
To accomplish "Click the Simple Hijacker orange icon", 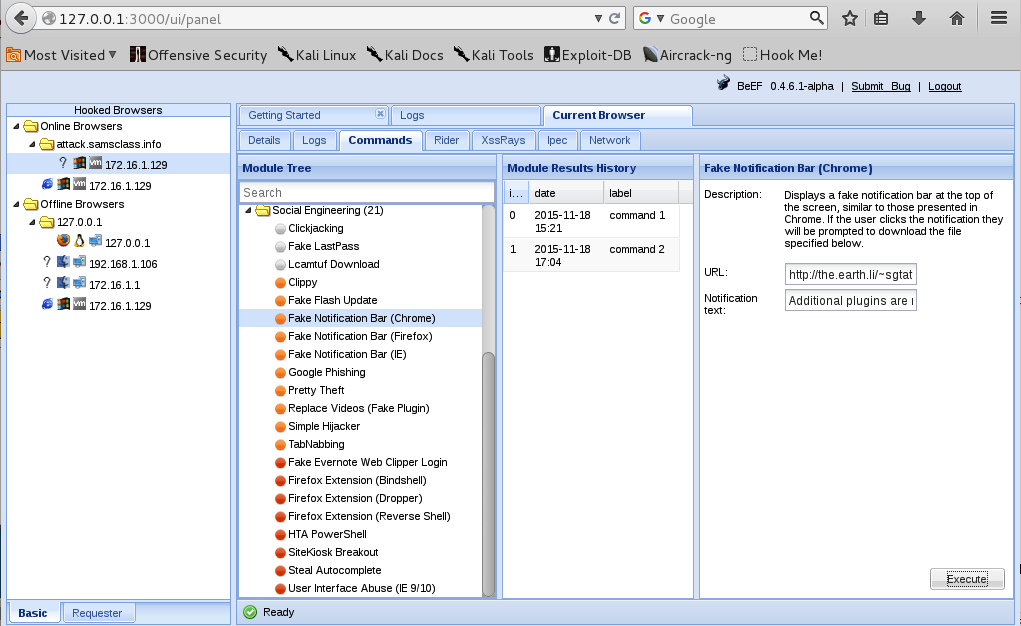I will [x=280, y=427].
